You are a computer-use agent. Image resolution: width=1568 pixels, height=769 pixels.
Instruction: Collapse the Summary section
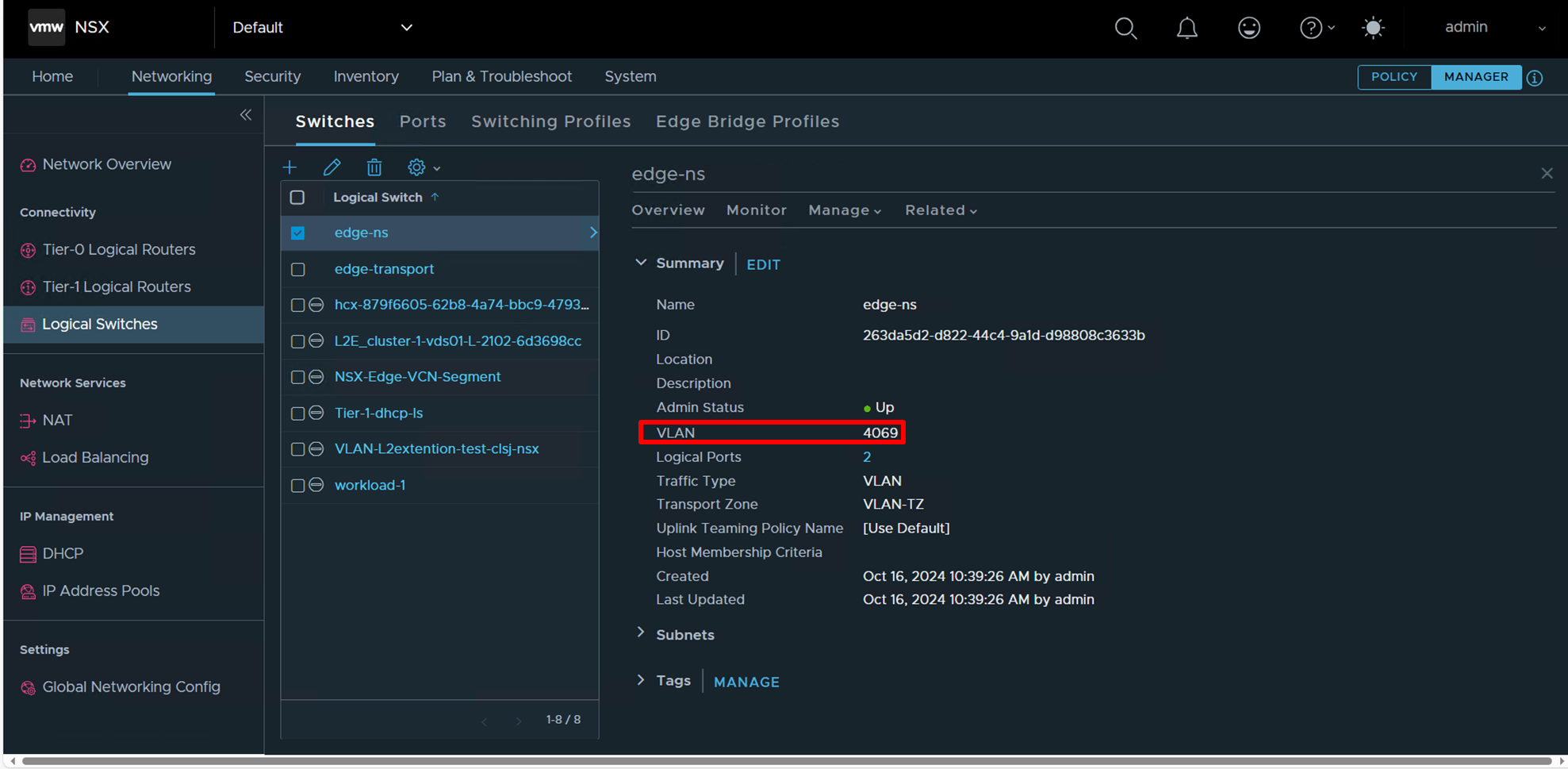pos(641,263)
